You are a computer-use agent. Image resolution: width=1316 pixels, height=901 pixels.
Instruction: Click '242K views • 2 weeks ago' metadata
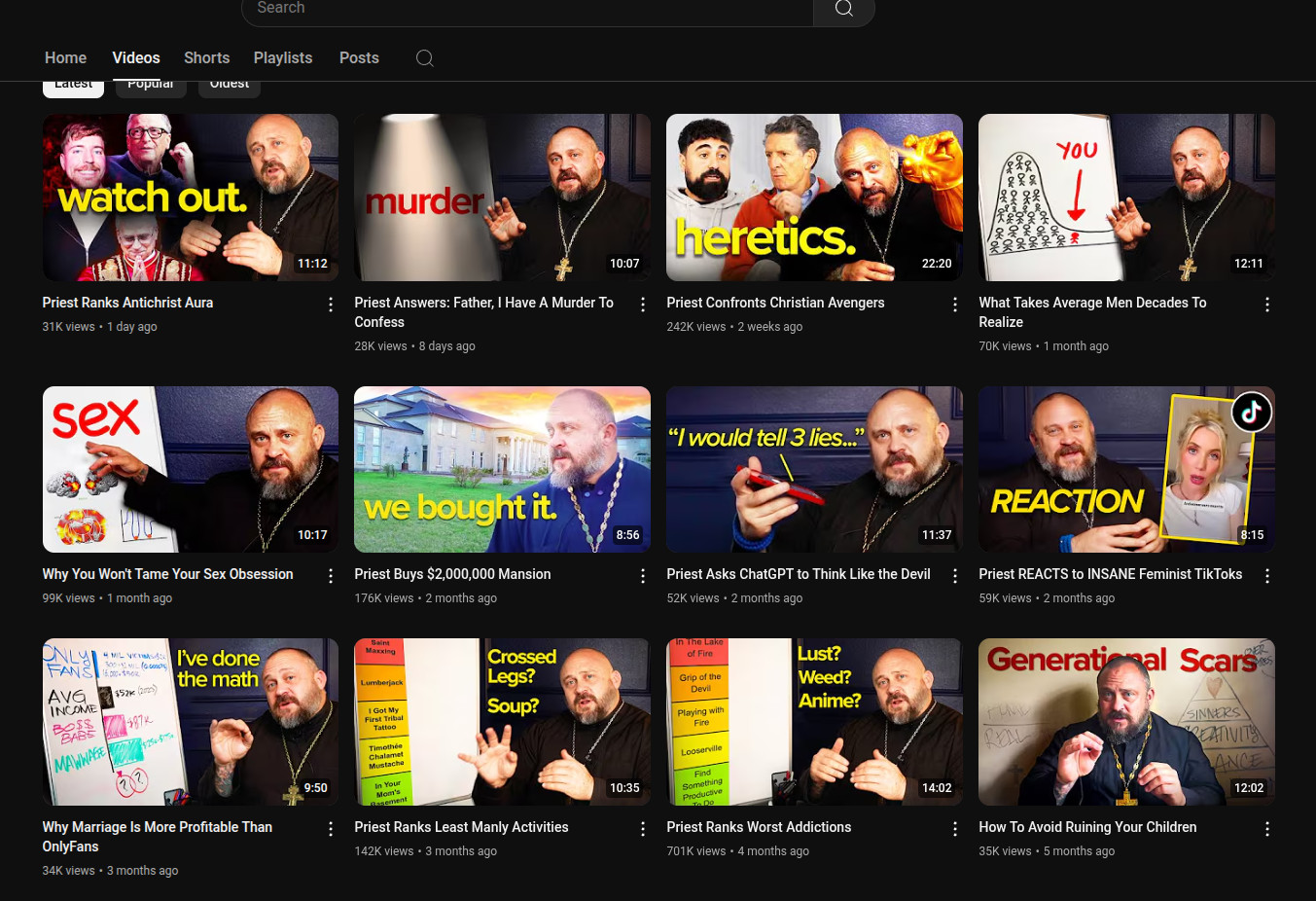734,327
